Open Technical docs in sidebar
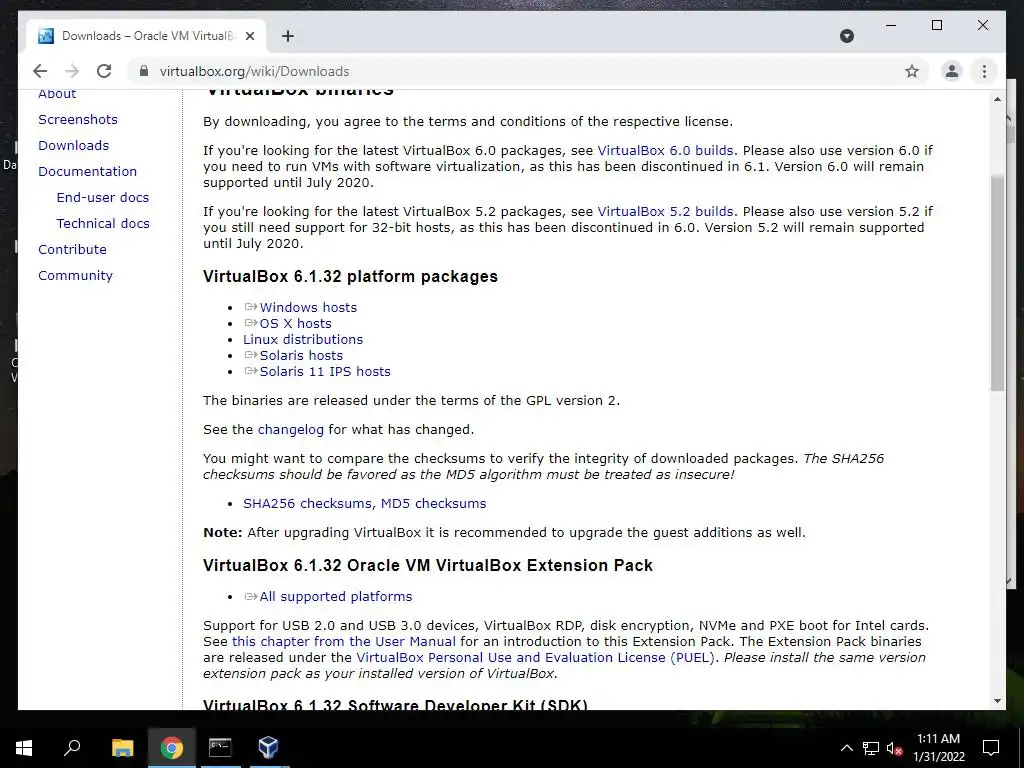Screen dimensions: 1024x768 tap(103, 223)
